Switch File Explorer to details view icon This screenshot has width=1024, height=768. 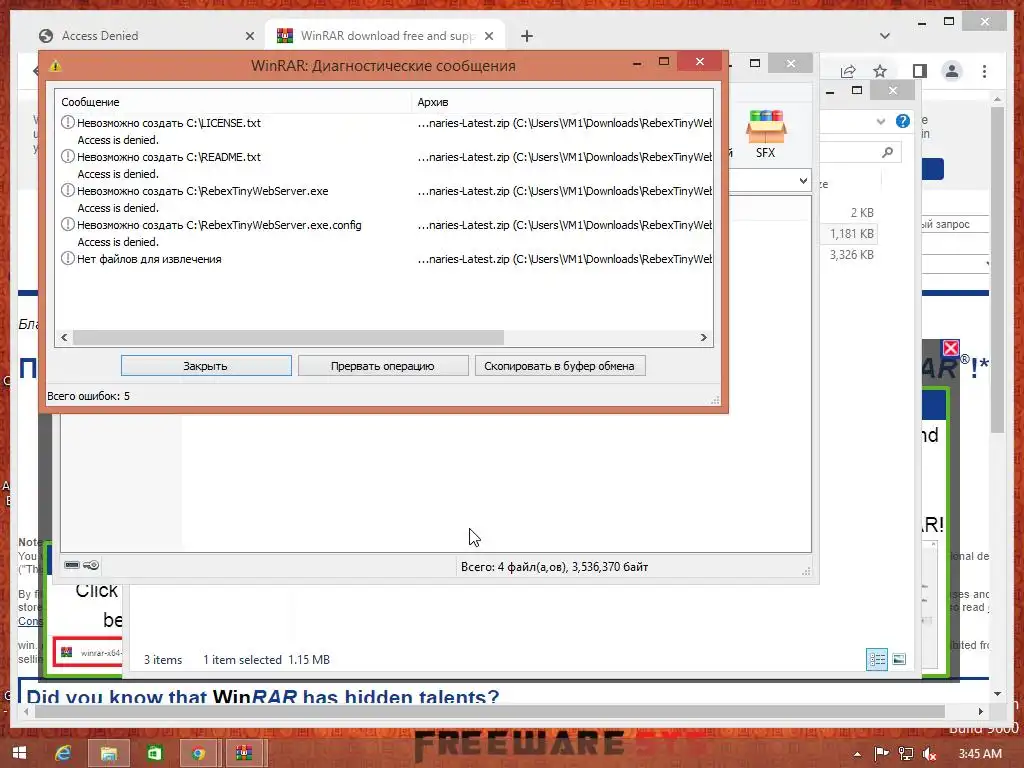[x=876, y=659]
